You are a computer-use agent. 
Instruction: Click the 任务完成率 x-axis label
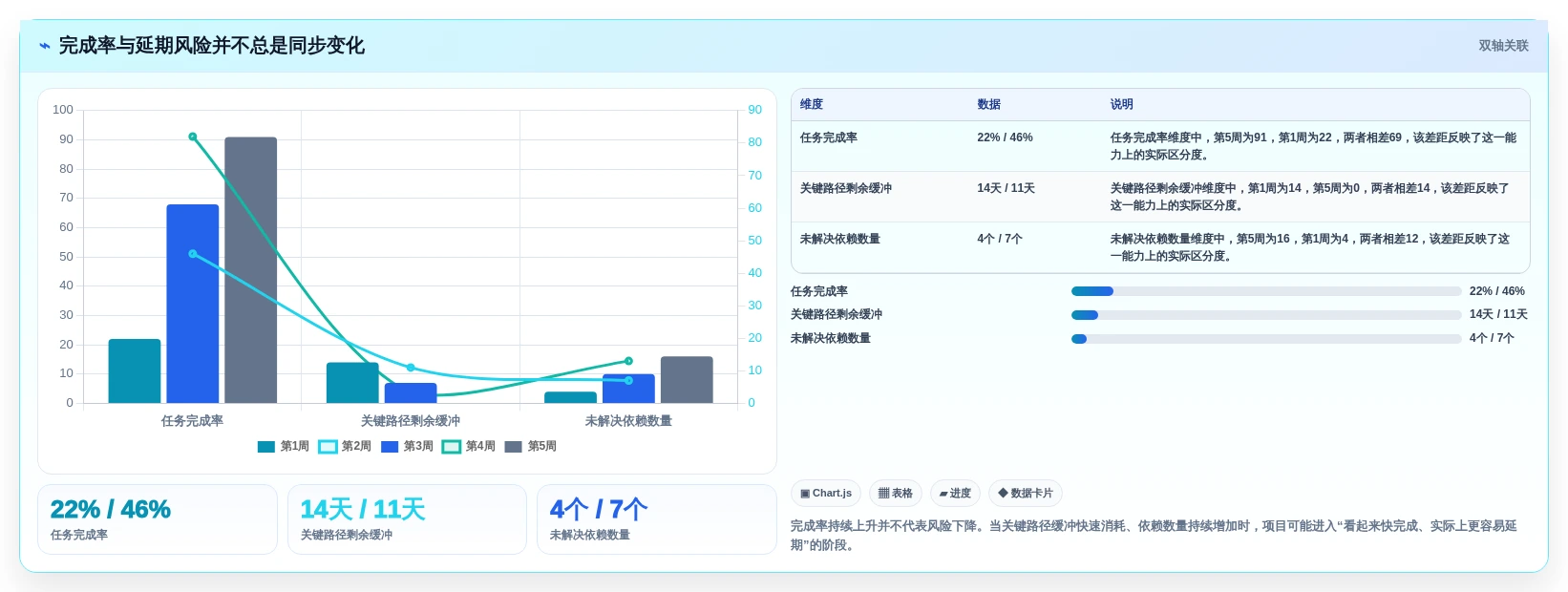pos(192,421)
